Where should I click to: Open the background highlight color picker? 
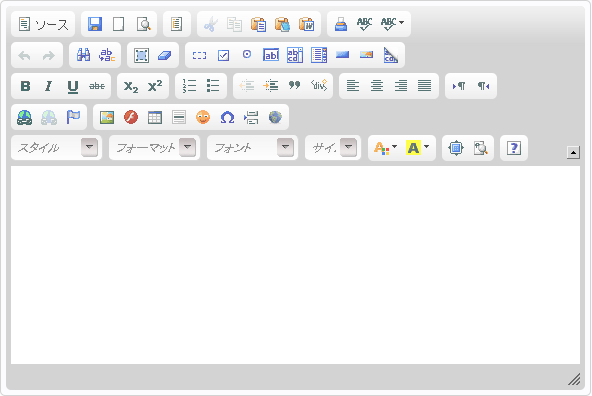417,148
